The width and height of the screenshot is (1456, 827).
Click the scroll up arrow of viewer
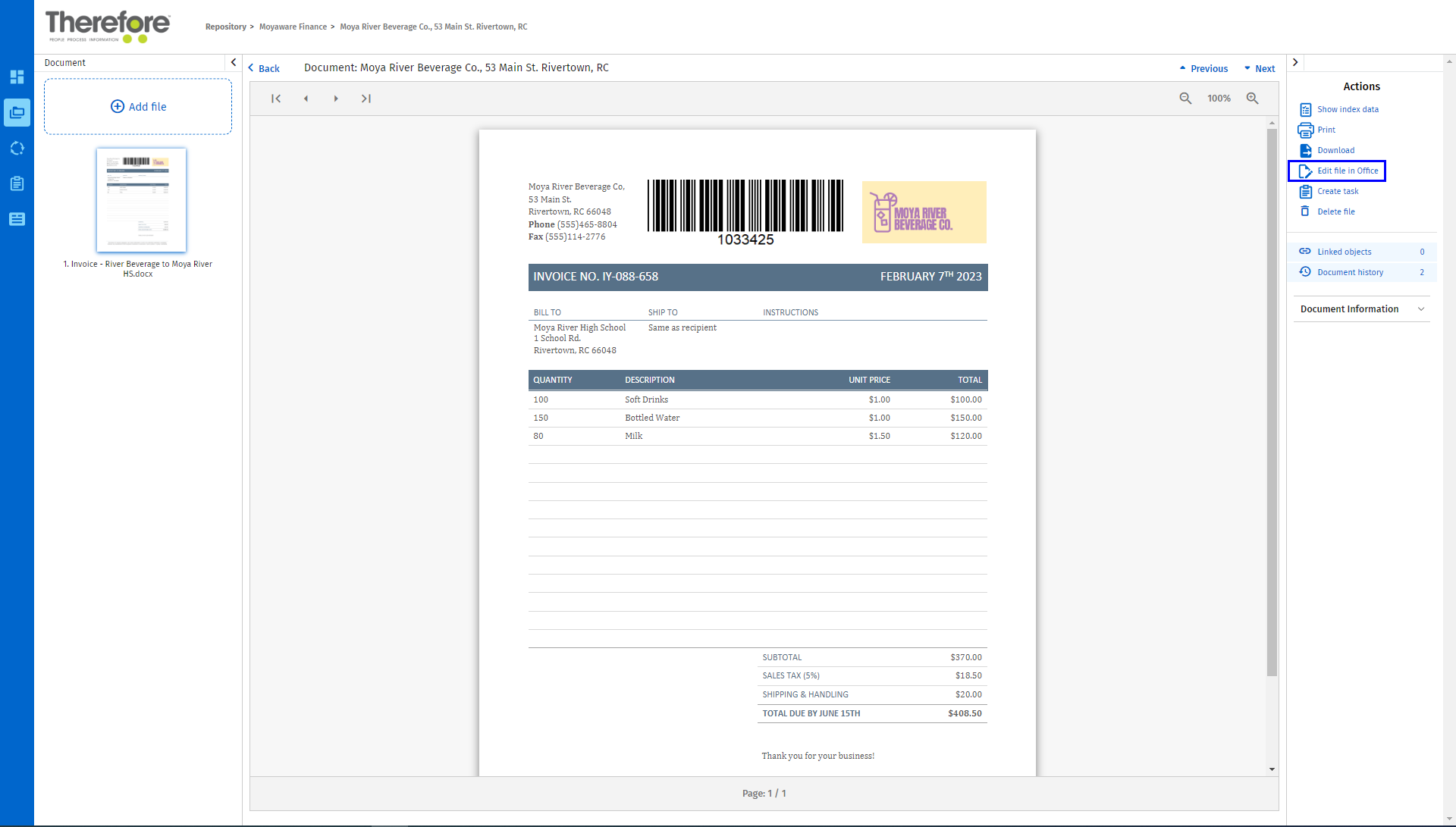[x=1272, y=123]
